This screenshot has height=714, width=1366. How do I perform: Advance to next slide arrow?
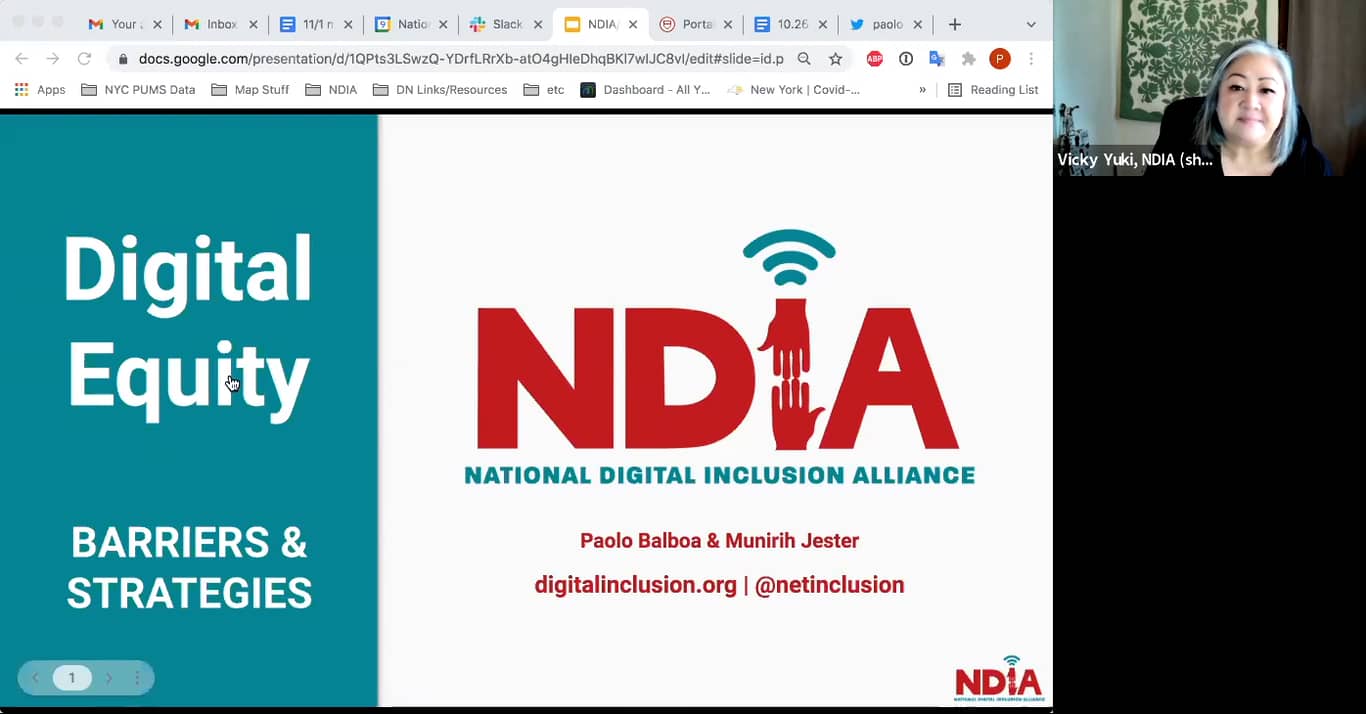tap(109, 678)
